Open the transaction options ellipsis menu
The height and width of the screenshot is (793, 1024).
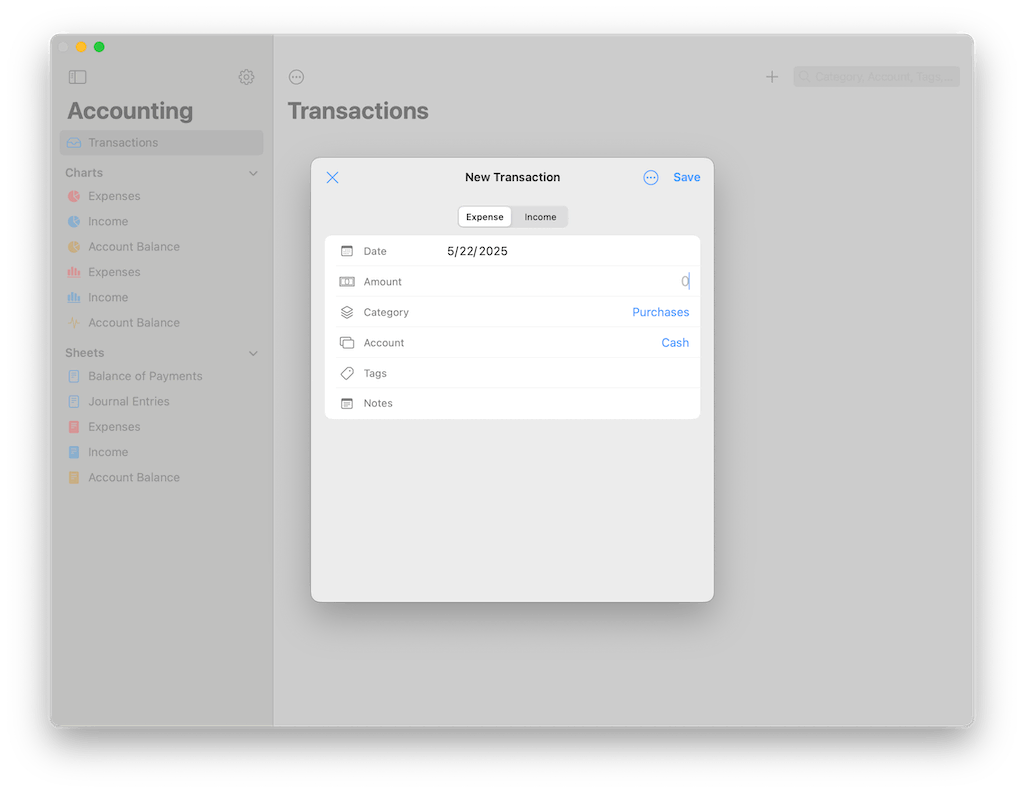point(651,177)
